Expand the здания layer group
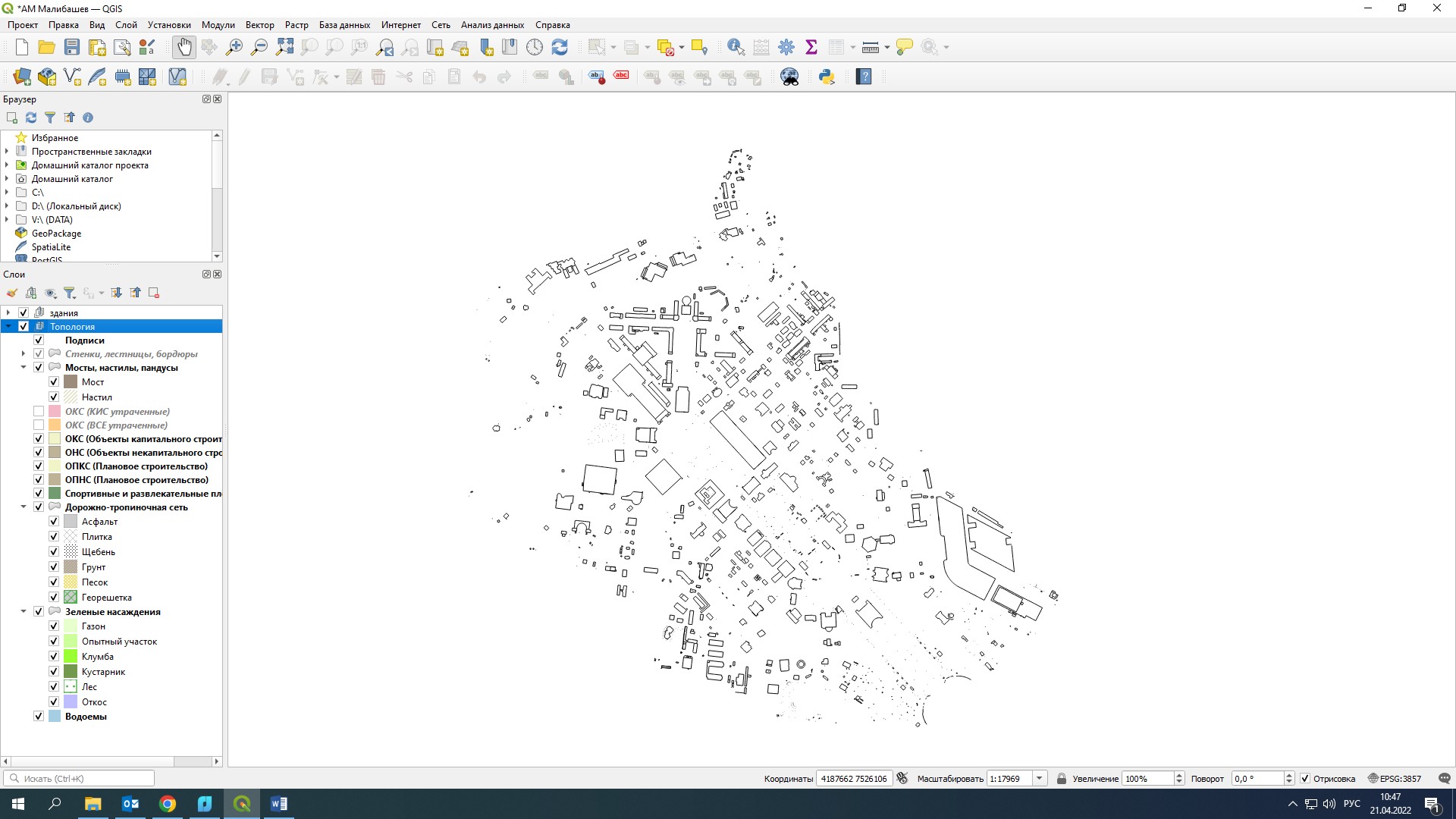1456x819 pixels. [8, 312]
